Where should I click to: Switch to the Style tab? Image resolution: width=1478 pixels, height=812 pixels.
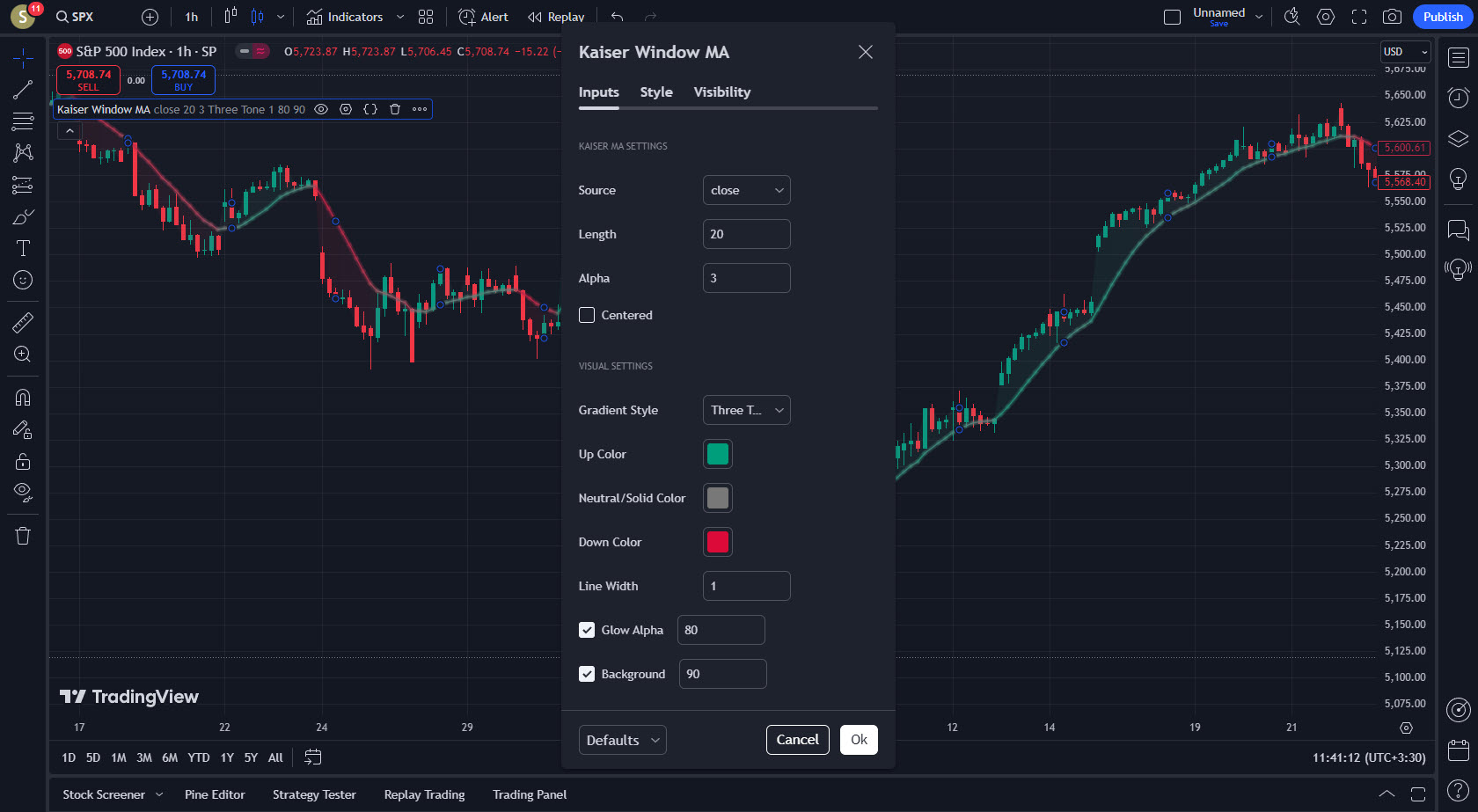[x=656, y=92]
